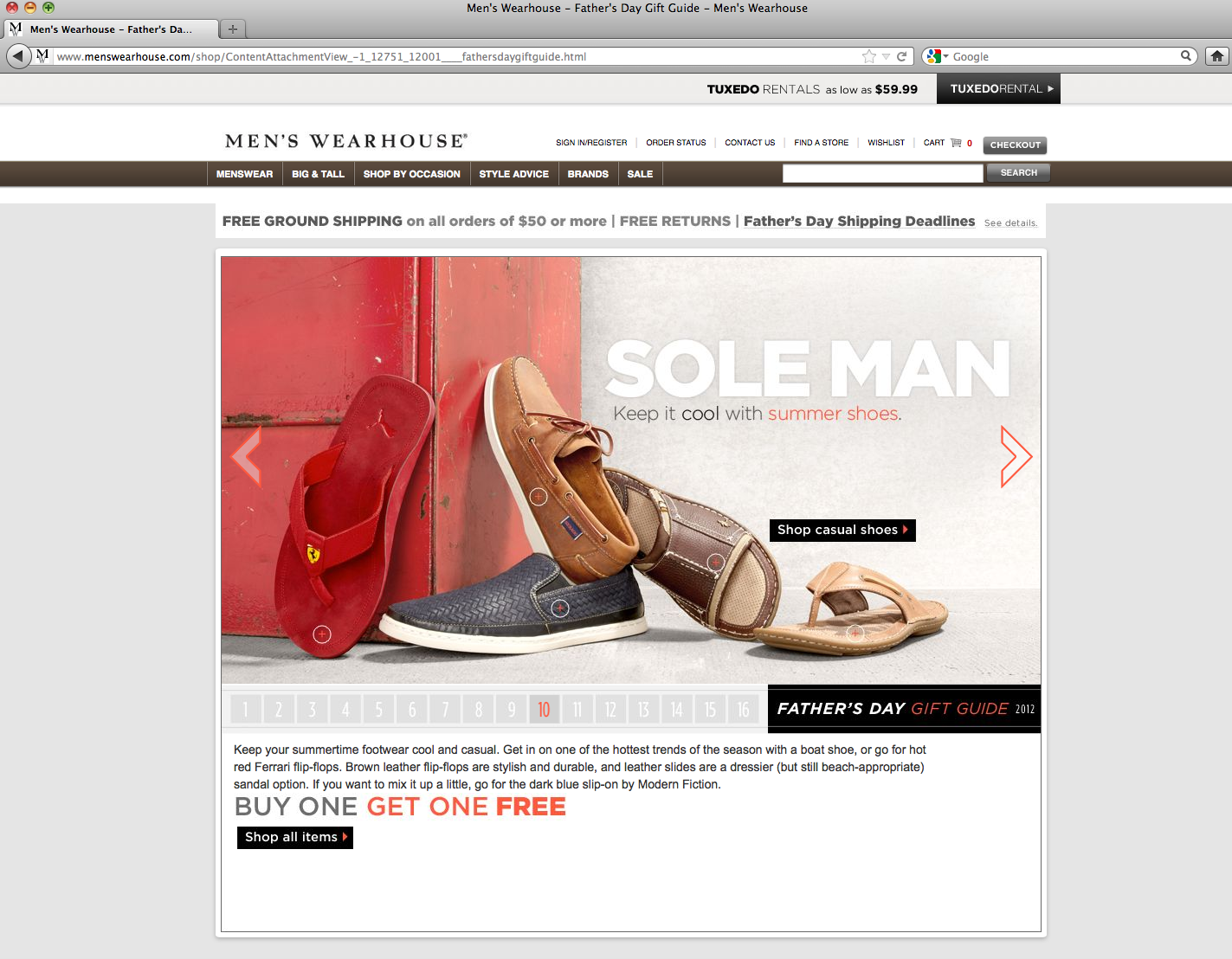This screenshot has height=959, width=1232.
Task: Open the URL history dropdown arrow
Action: [886, 56]
